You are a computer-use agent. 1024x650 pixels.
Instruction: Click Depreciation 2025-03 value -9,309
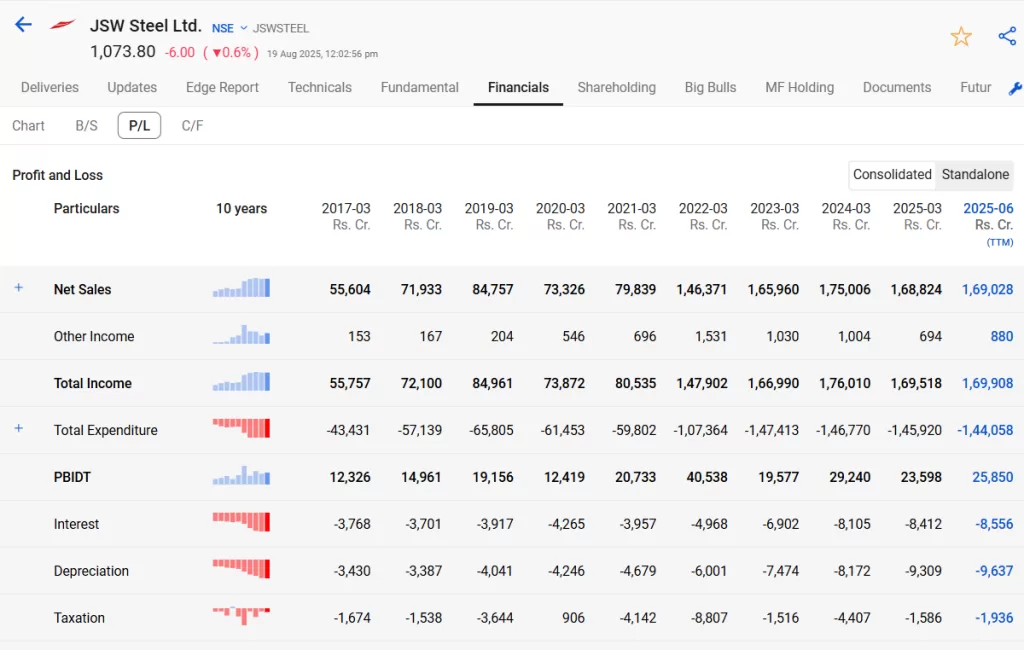[923, 572]
